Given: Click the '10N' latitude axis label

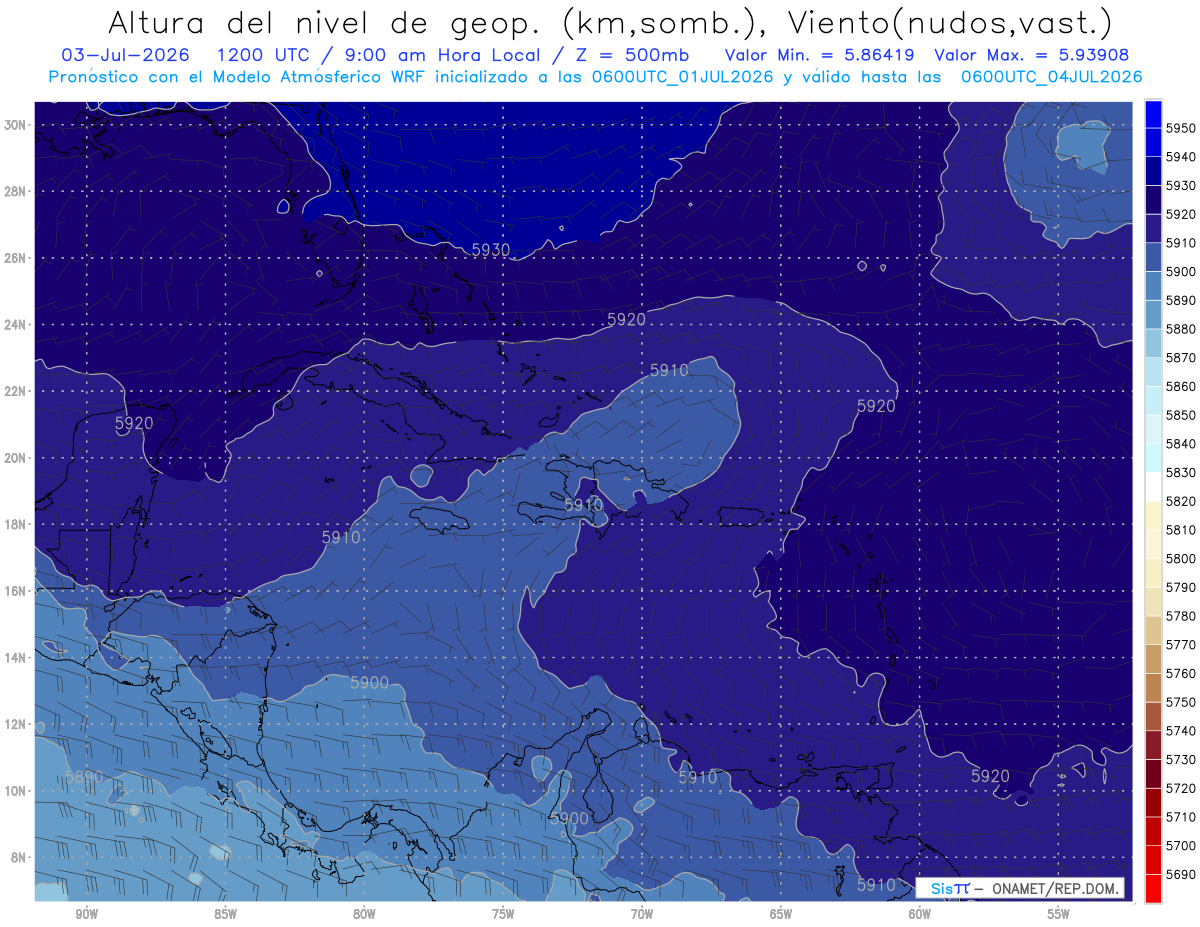Looking at the screenshot, I should click(16, 791).
